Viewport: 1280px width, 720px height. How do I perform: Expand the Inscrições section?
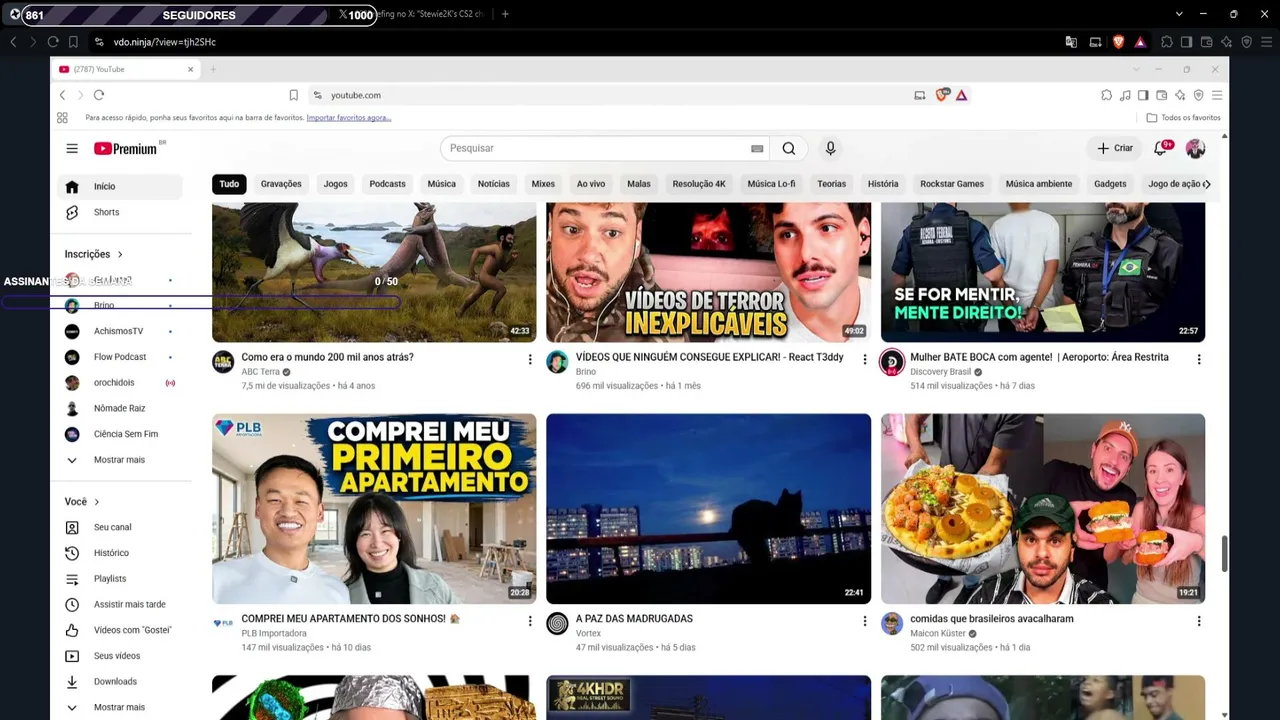(94, 254)
